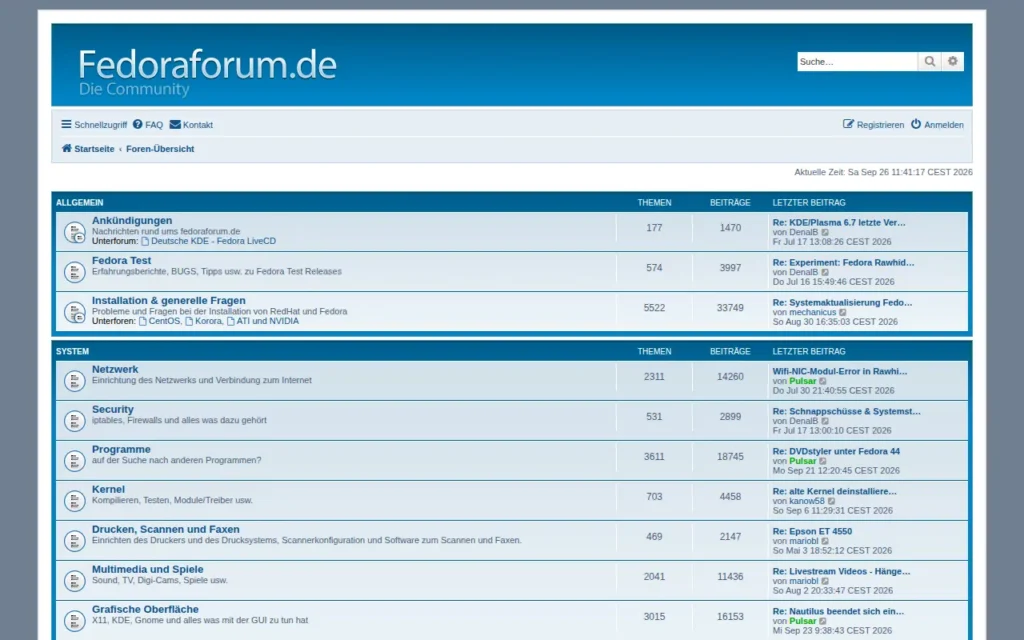
Task: Open Installation & generelle Fragen forum
Action: tap(168, 300)
